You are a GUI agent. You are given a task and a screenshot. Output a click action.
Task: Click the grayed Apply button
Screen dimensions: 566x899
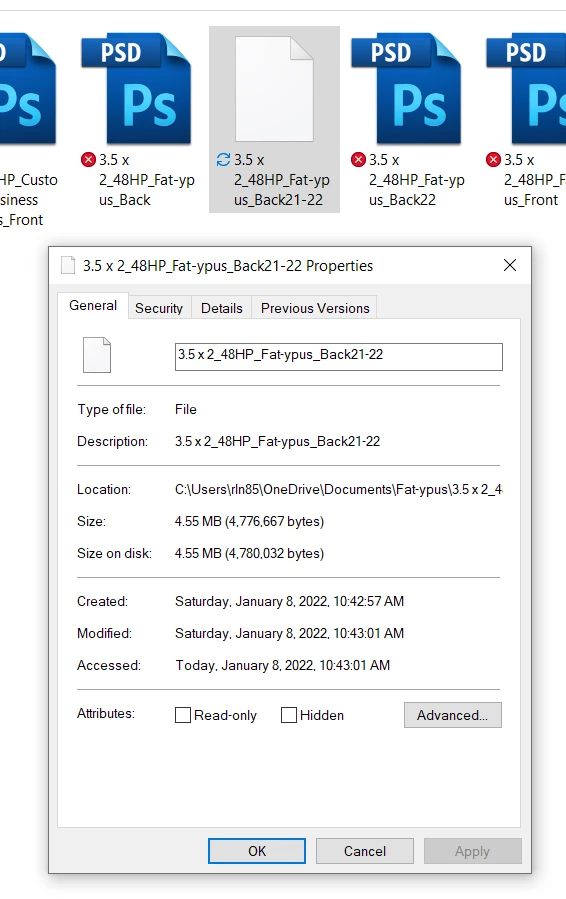click(473, 851)
